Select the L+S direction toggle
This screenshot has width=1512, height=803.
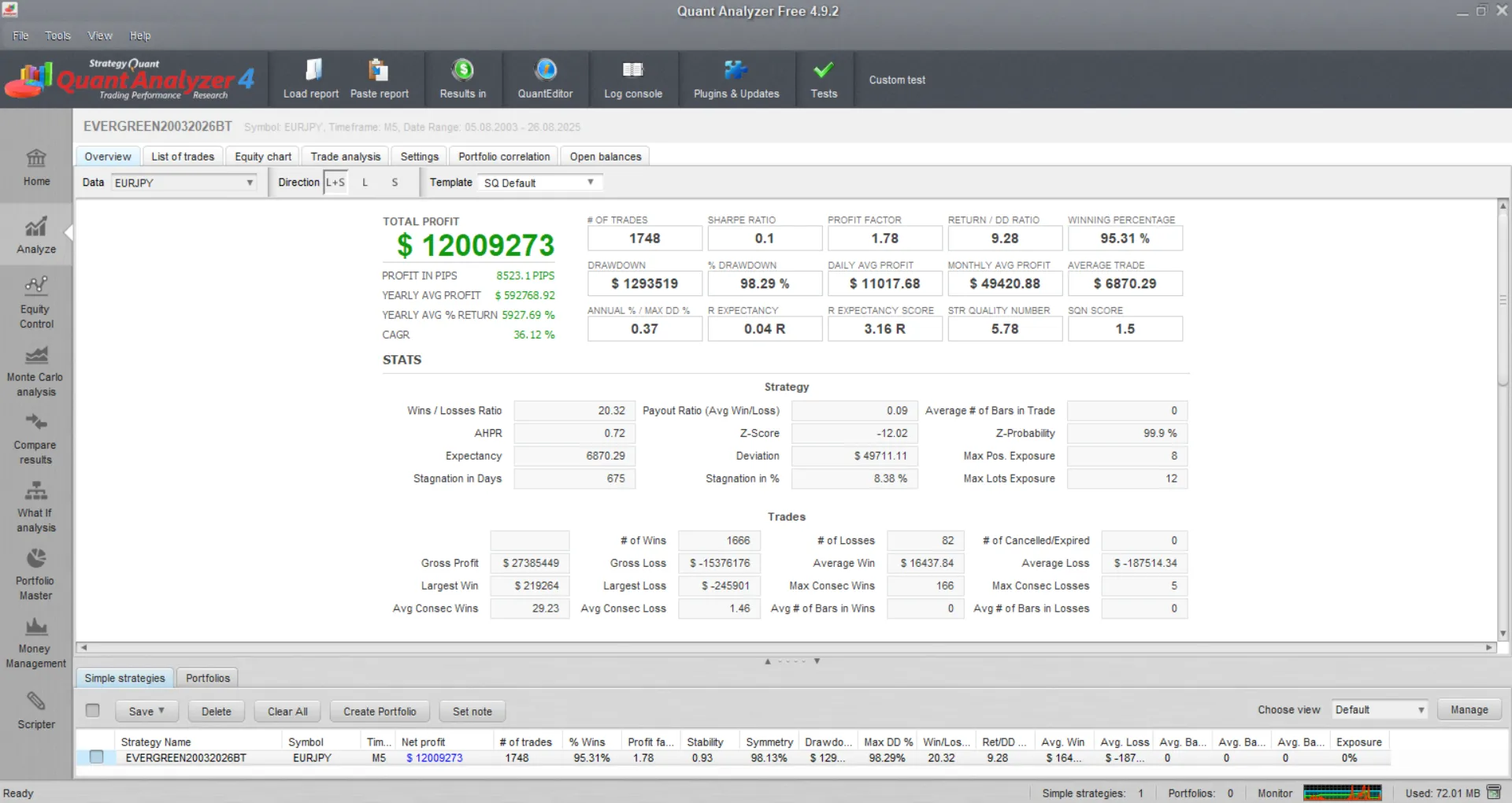(335, 183)
